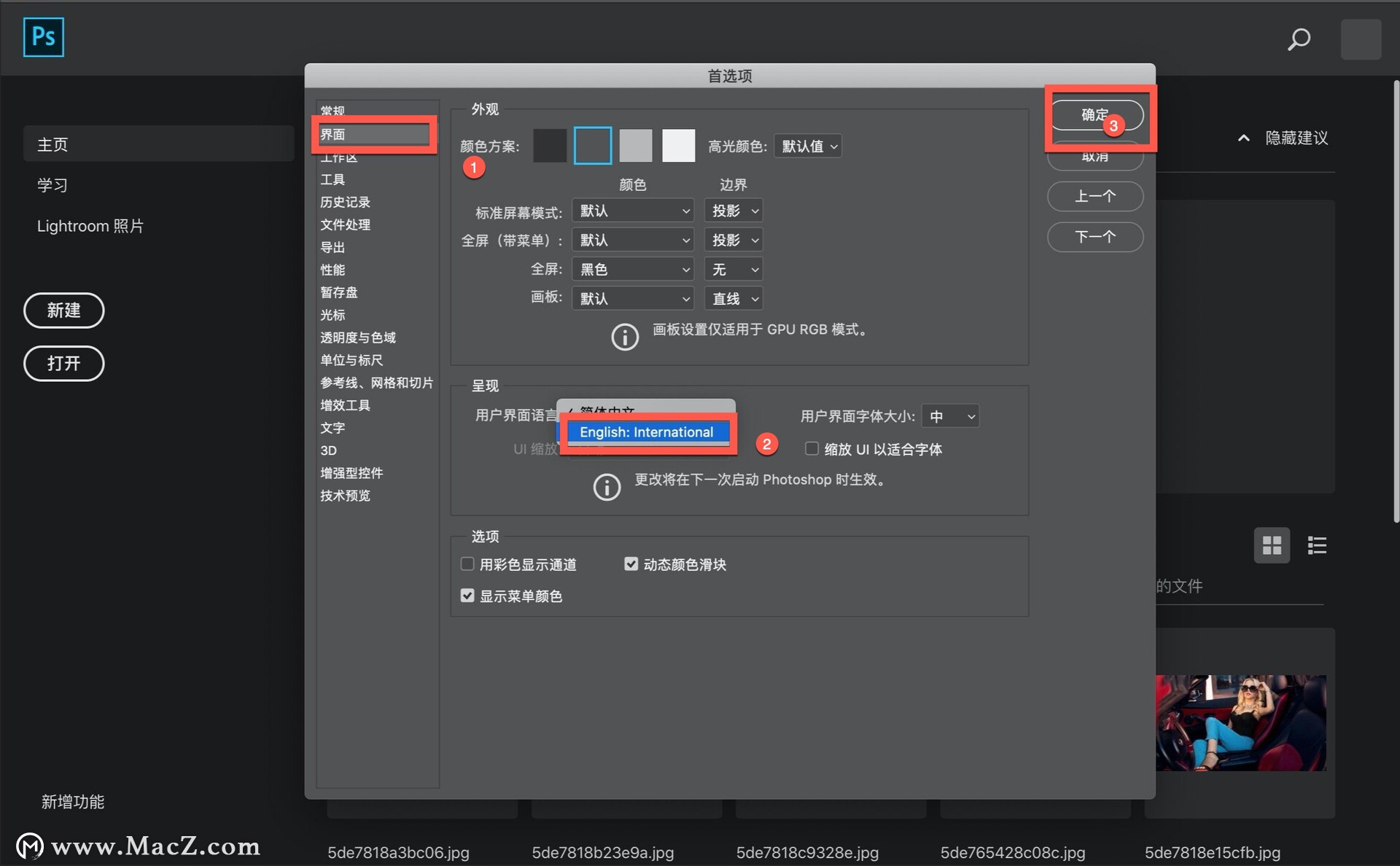Open 标准屏幕模式 color dropdown
Viewport: 1400px width, 866px height.
coord(633,211)
